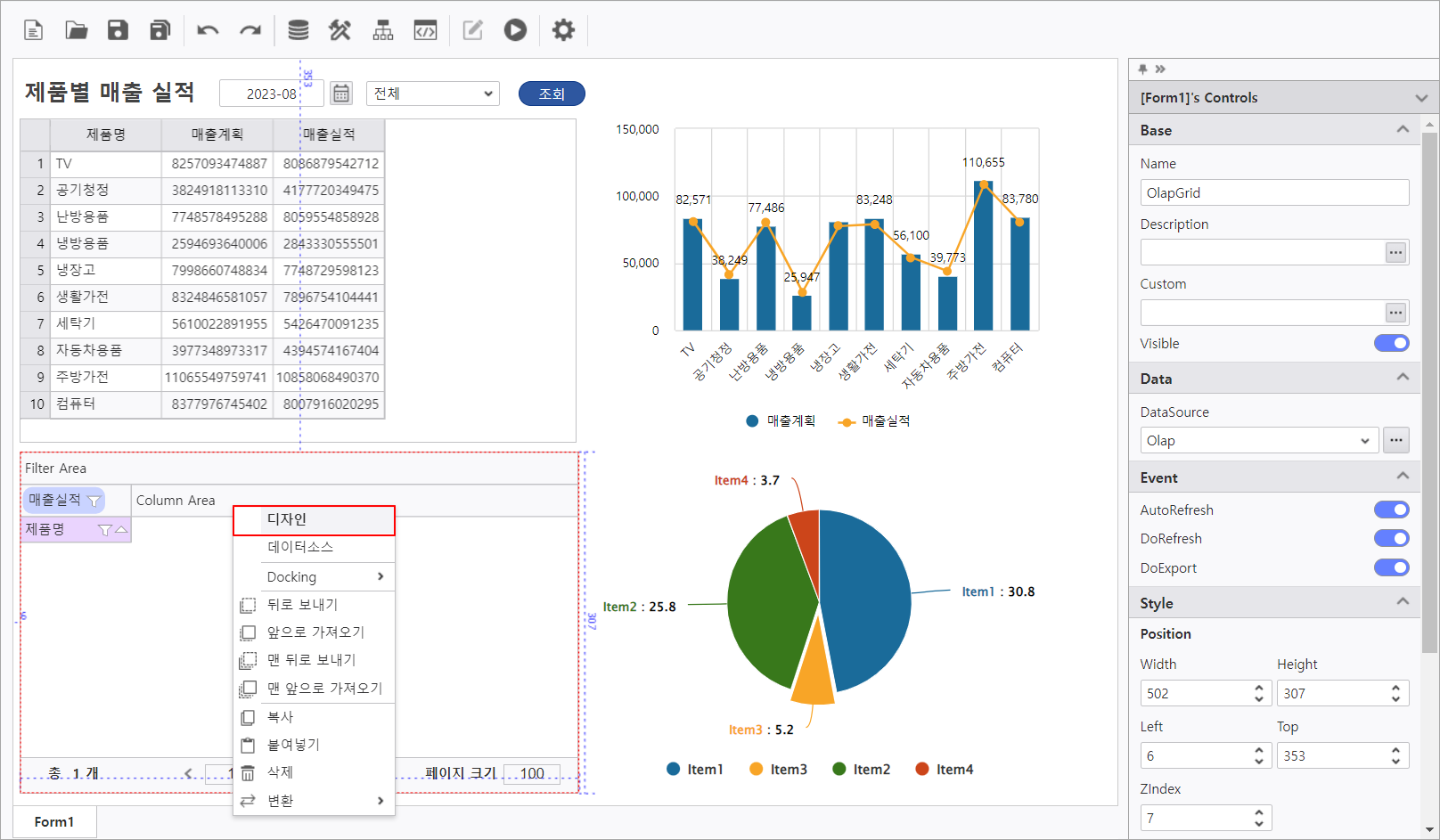
Task: Open the DataSource Olap dropdown
Action: [x=1259, y=440]
